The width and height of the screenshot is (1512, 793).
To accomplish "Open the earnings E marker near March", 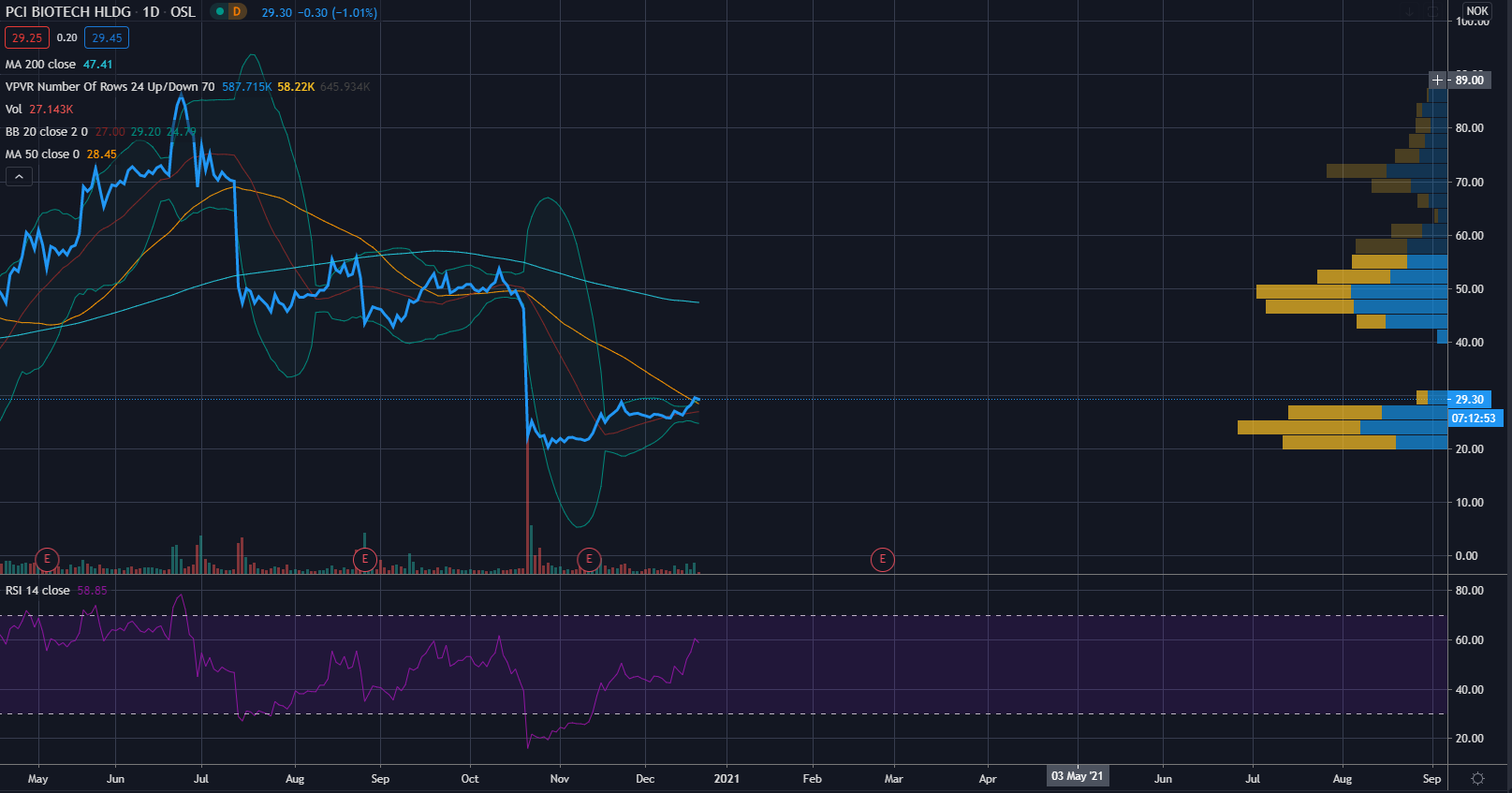I will [882, 560].
